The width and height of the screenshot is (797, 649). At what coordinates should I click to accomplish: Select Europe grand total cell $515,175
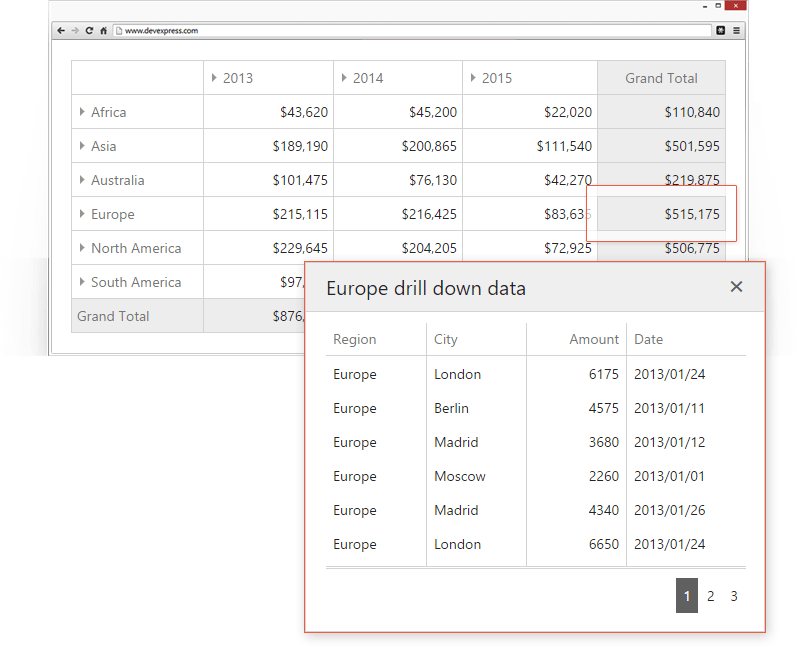[661, 214]
